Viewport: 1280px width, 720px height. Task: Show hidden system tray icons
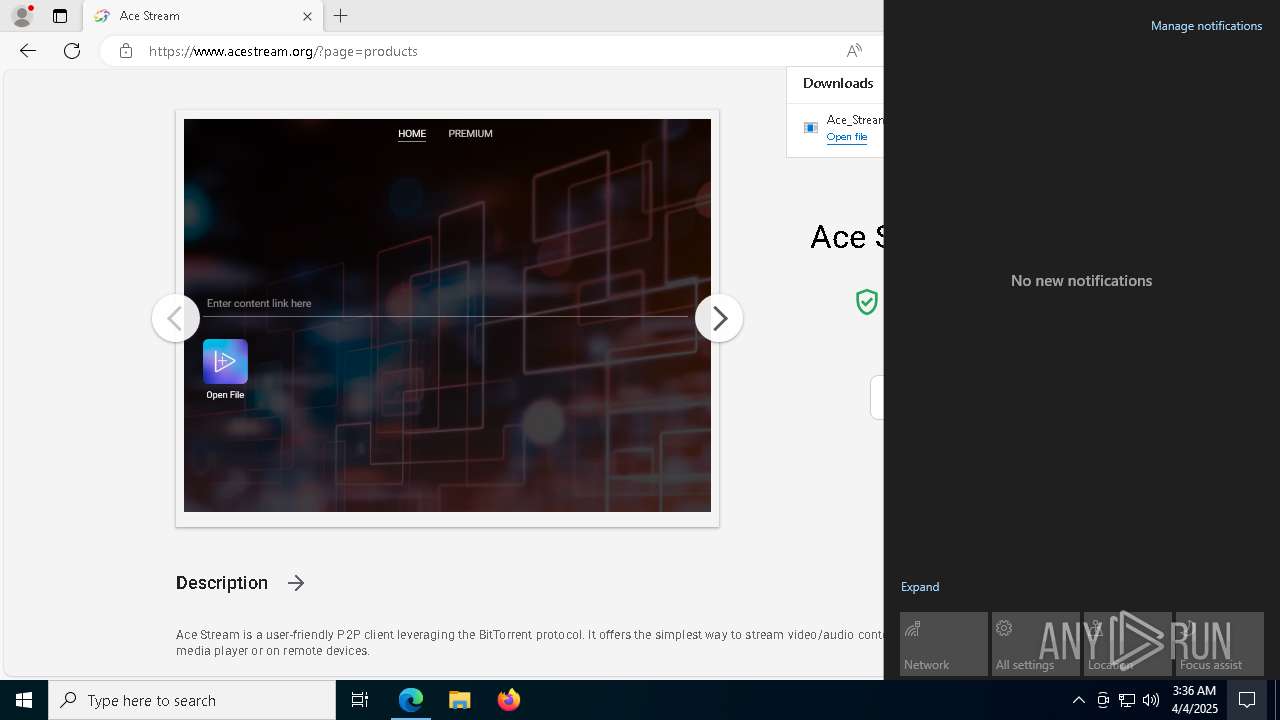[x=1078, y=700]
